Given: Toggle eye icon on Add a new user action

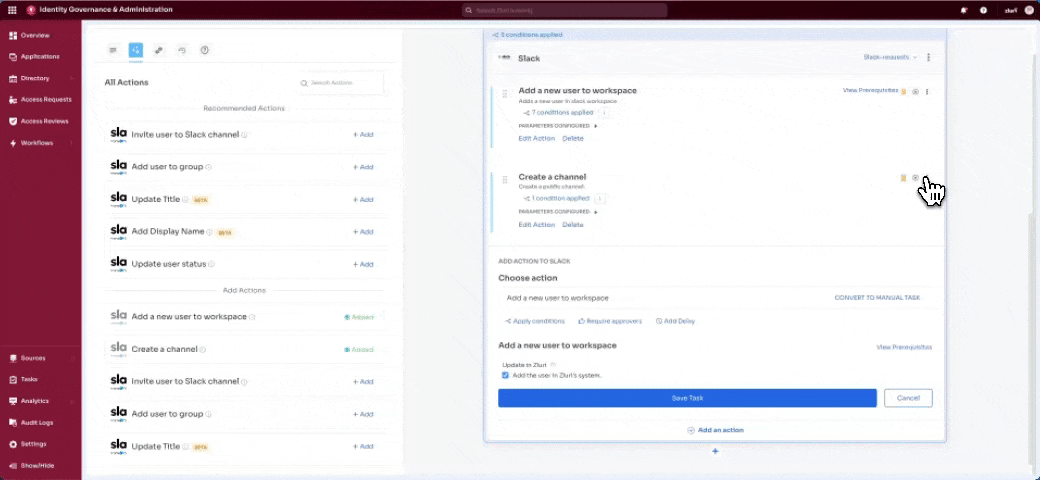Looking at the screenshot, I should 915,91.
